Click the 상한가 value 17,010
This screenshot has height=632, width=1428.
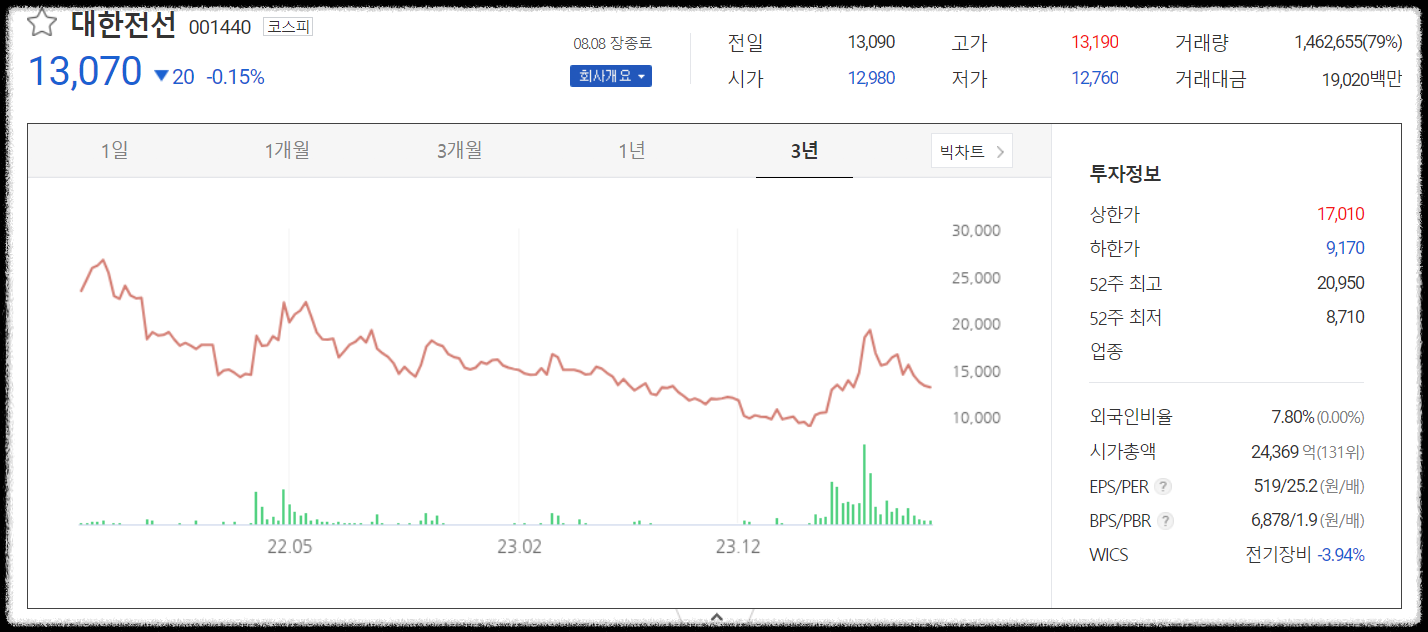1341,214
